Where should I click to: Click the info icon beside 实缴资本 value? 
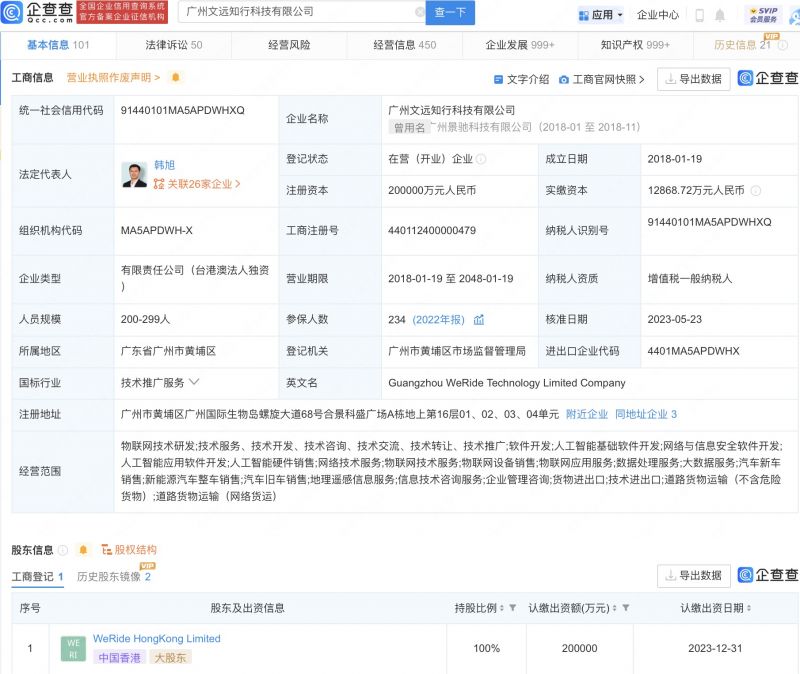[x=756, y=191]
